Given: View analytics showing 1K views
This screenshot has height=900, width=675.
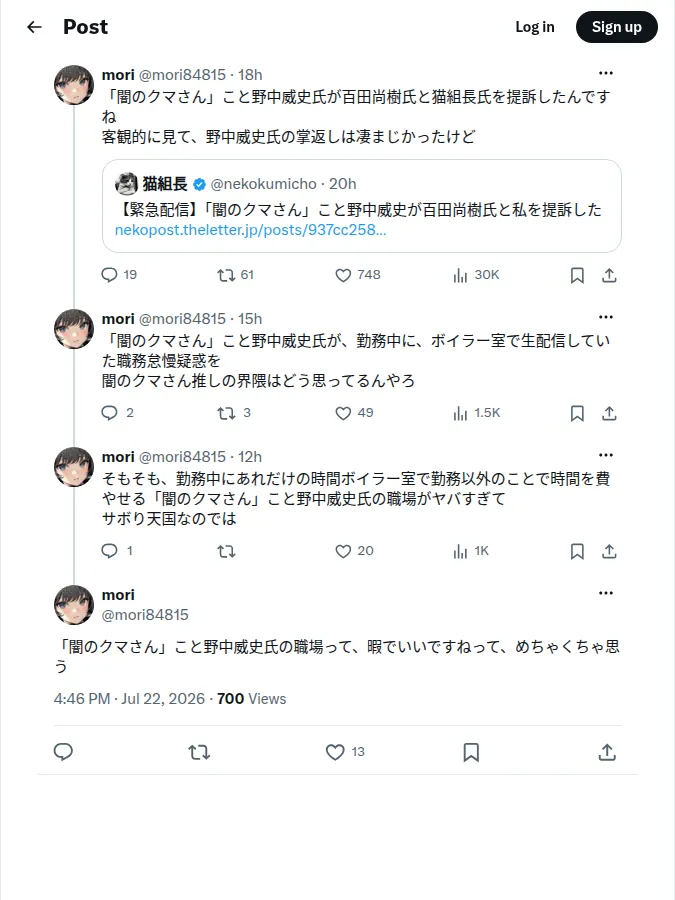Looking at the screenshot, I should (471, 552).
